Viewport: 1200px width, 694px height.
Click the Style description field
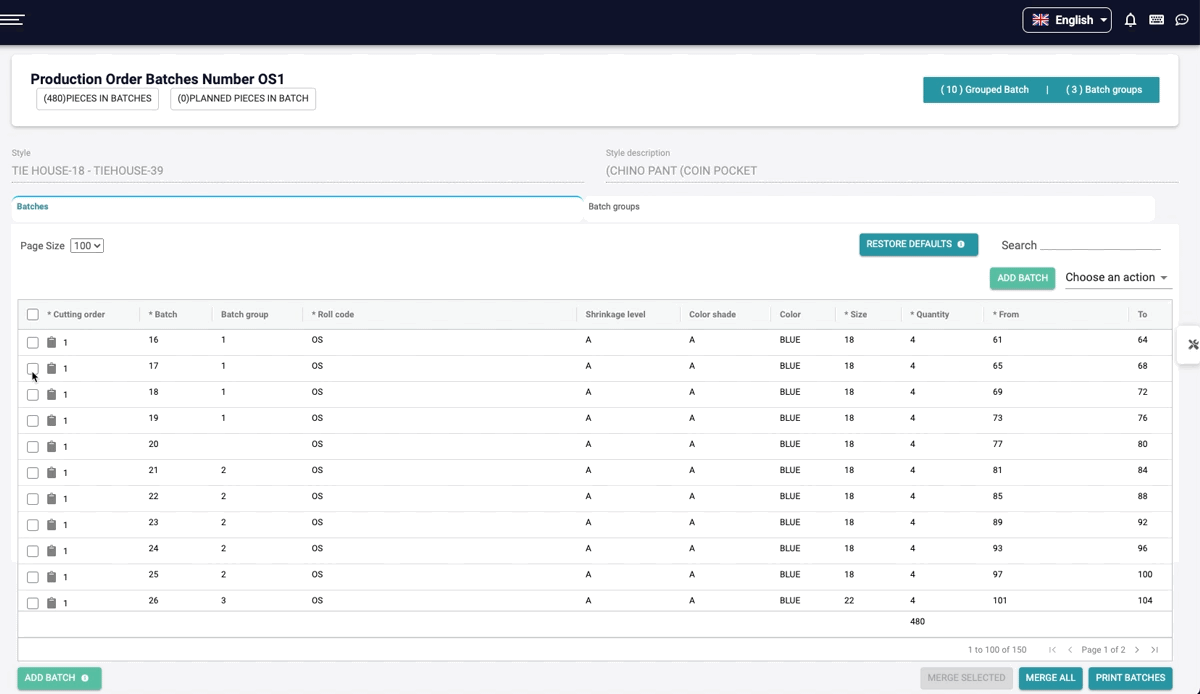click(x=891, y=171)
